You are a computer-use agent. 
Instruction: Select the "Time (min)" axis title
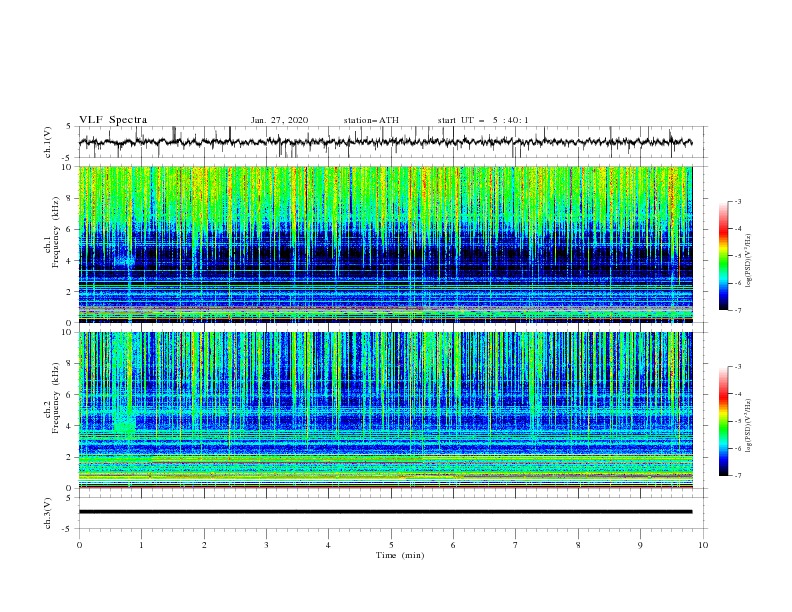coord(400,555)
